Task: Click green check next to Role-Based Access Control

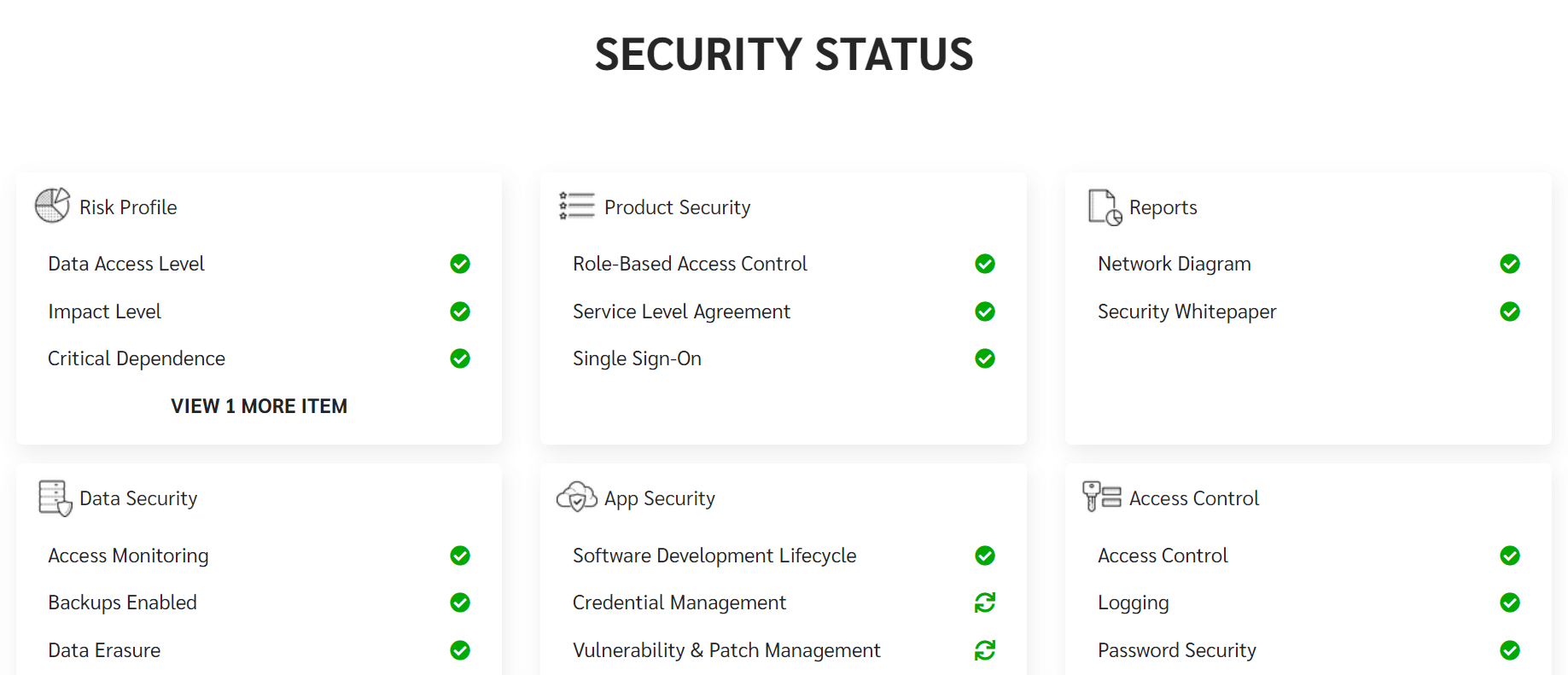Action: pos(985,264)
